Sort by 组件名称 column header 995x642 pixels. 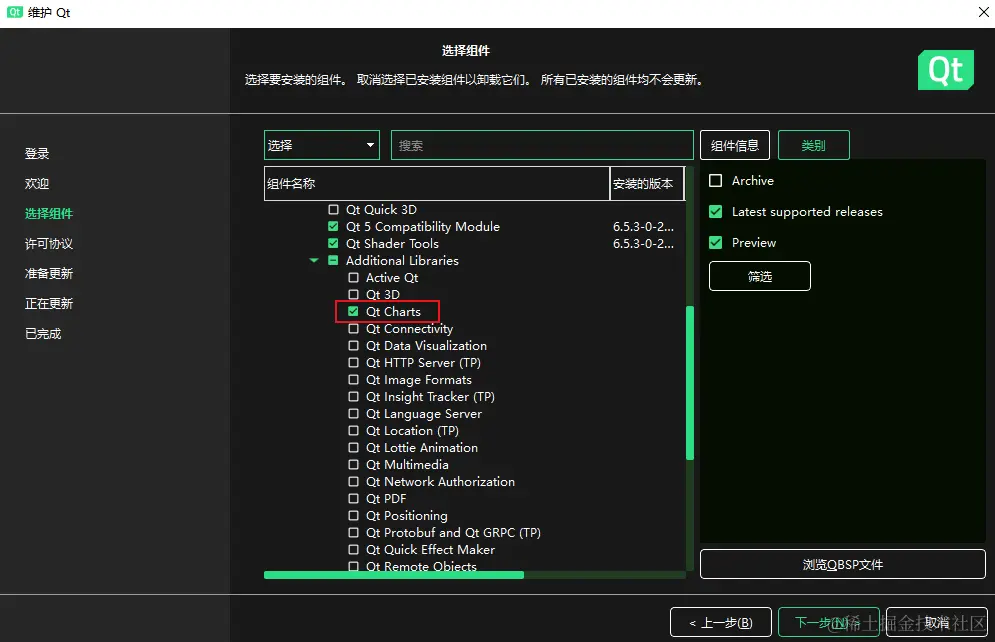[x=437, y=183]
